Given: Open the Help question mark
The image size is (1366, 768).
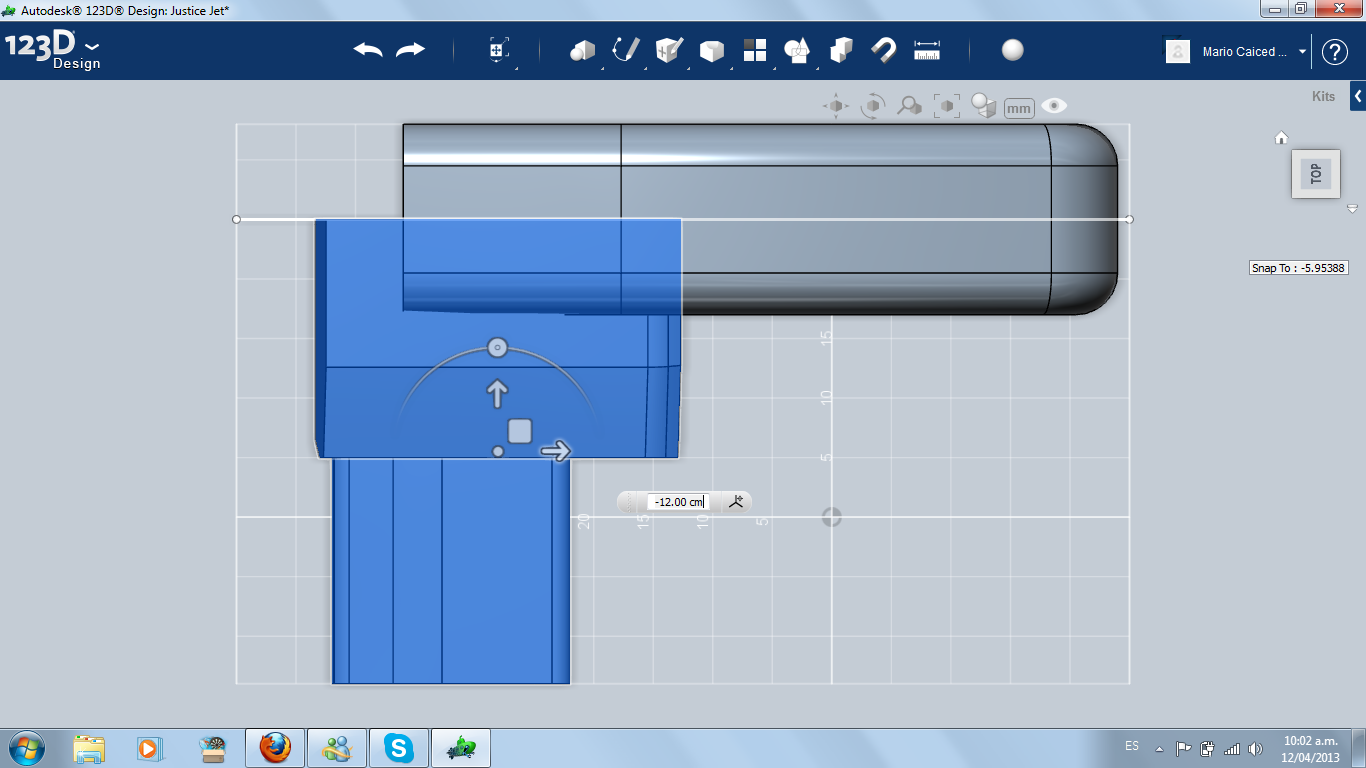Looking at the screenshot, I should (1335, 52).
